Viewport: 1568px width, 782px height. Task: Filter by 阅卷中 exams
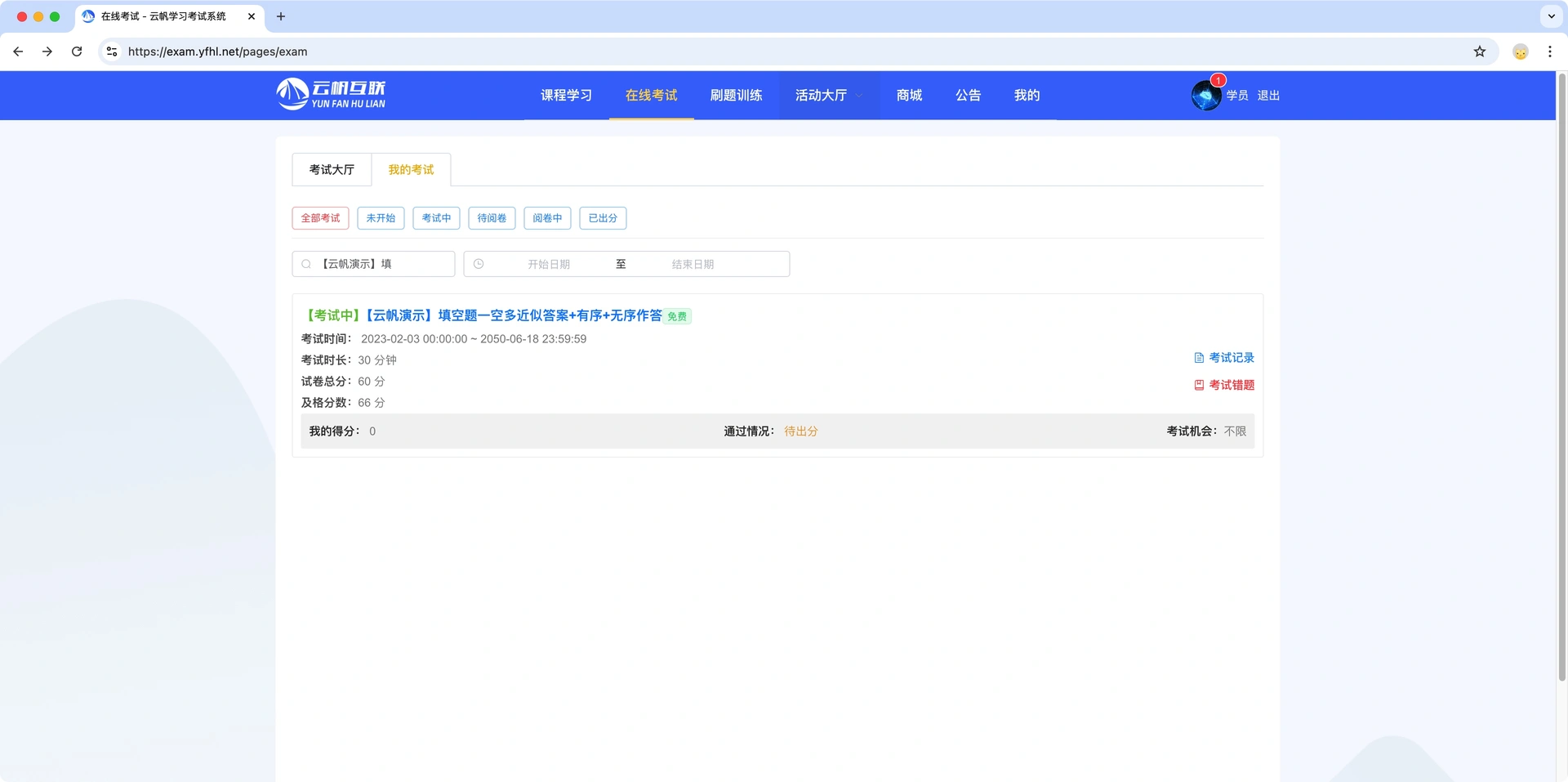(x=547, y=218)
